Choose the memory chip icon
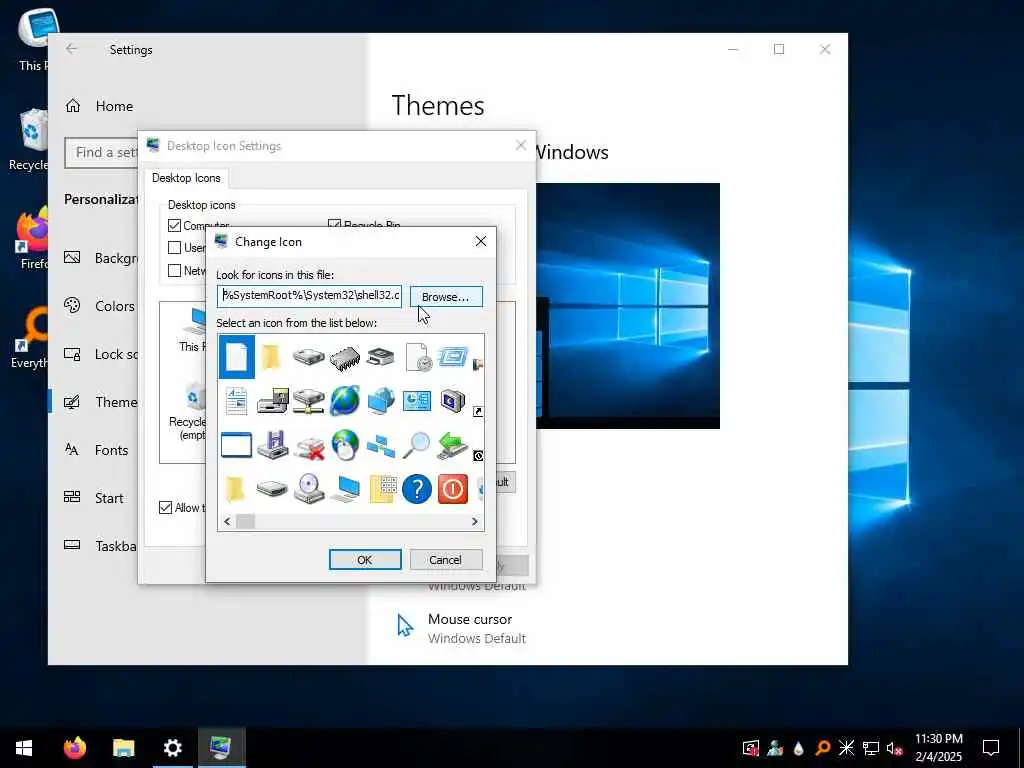Screen dimensions: 1024x768 (x=345, y=358)
